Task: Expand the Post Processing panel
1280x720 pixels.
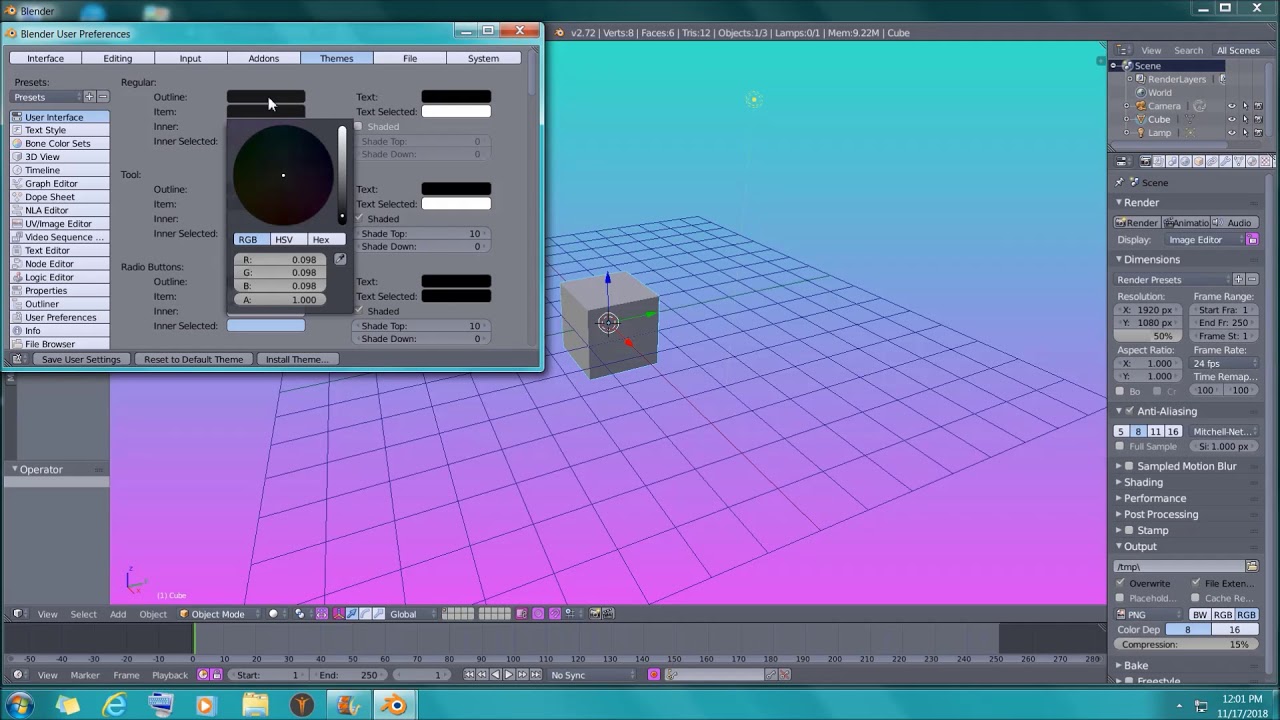Action: [1119, 514]
